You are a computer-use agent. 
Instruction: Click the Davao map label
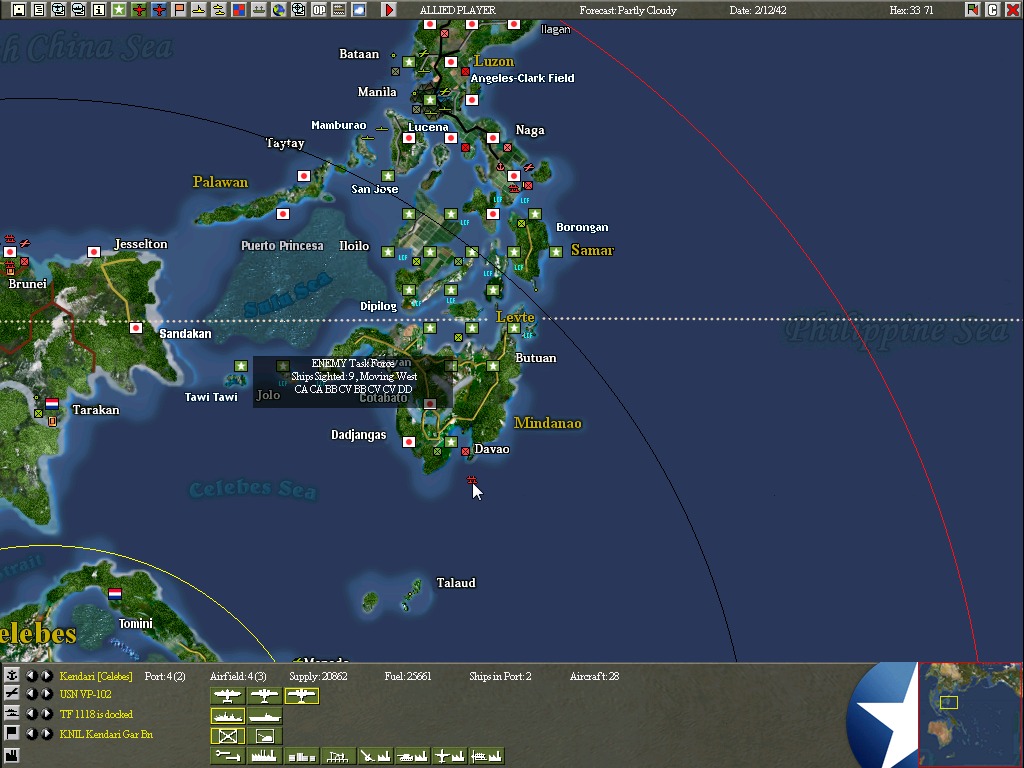[x=492, y=449]
